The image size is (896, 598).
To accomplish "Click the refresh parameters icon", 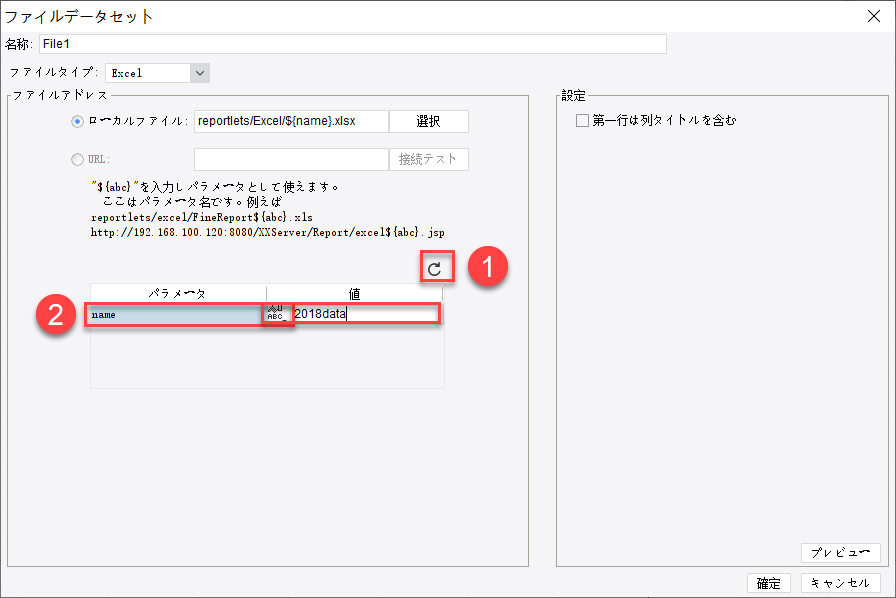I will (437, 266).
